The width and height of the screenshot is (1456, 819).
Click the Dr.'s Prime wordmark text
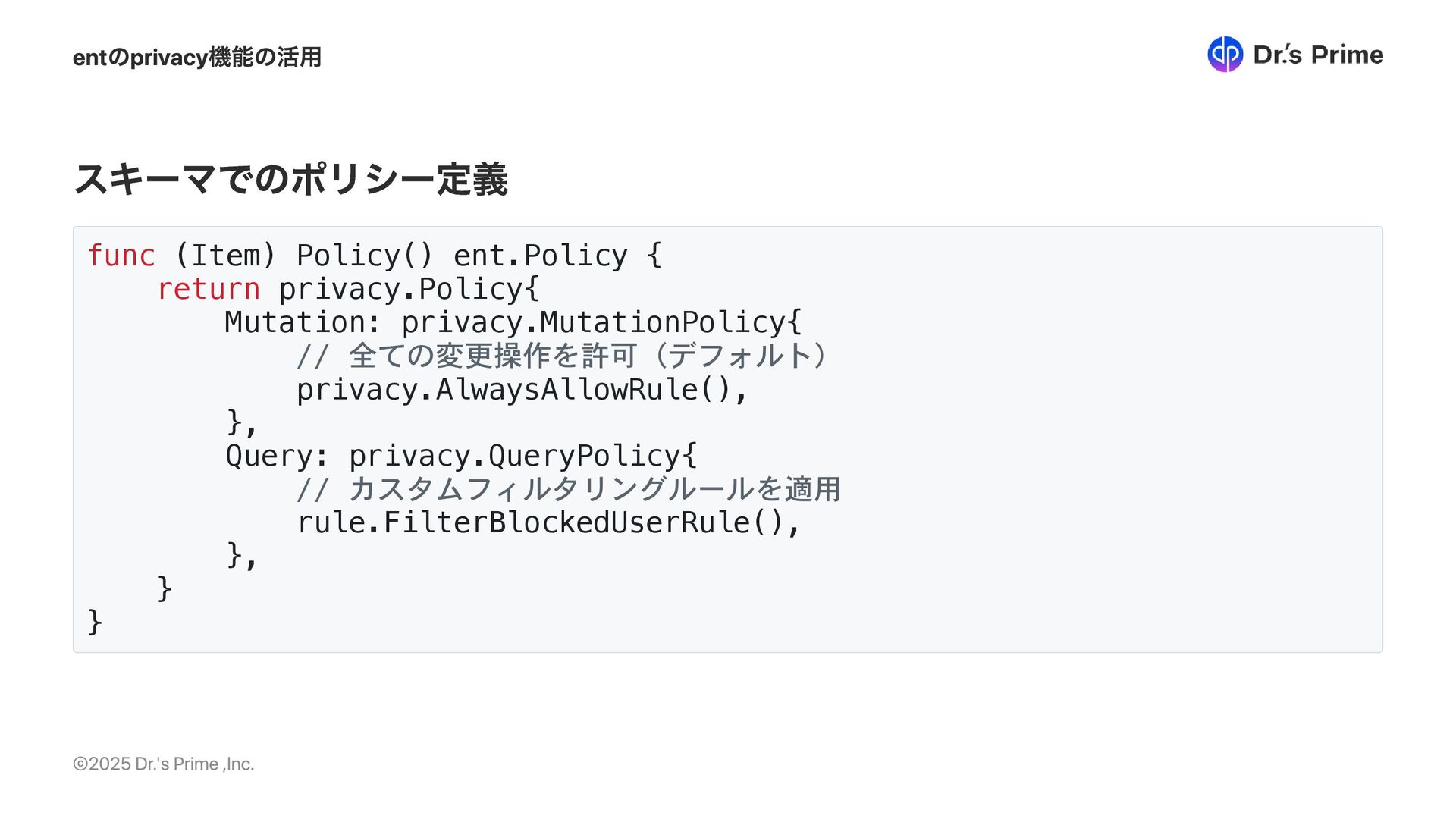click(1318, 55)
